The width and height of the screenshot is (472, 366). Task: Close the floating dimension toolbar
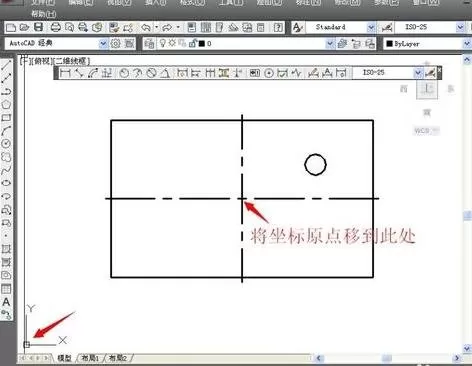click(439, 70)
